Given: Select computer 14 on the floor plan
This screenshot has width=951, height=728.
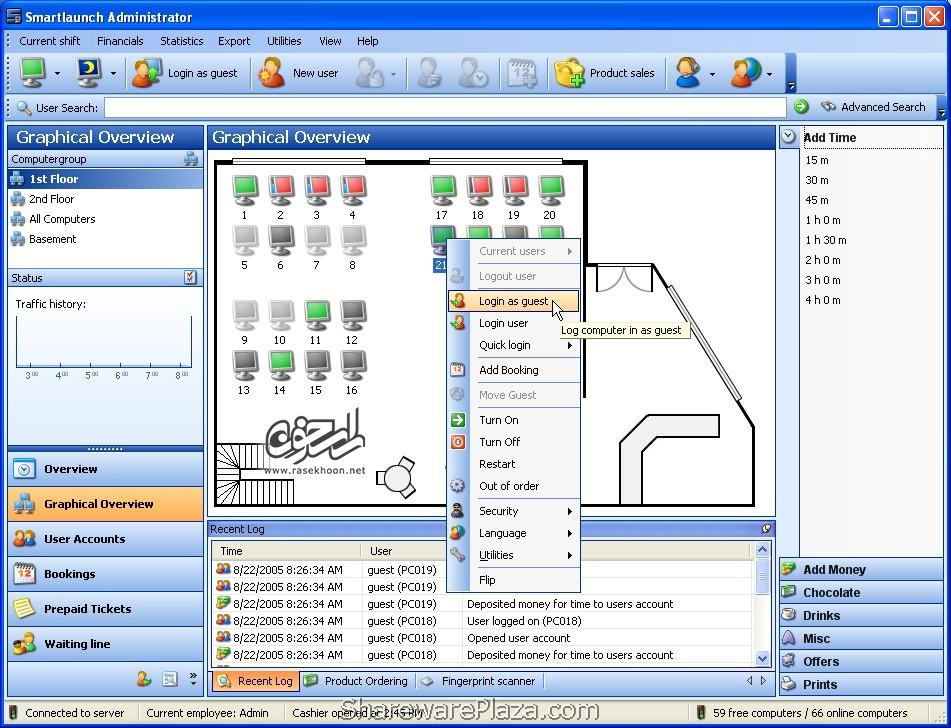Looking at the screenshot, I should (x=280, y=365).
